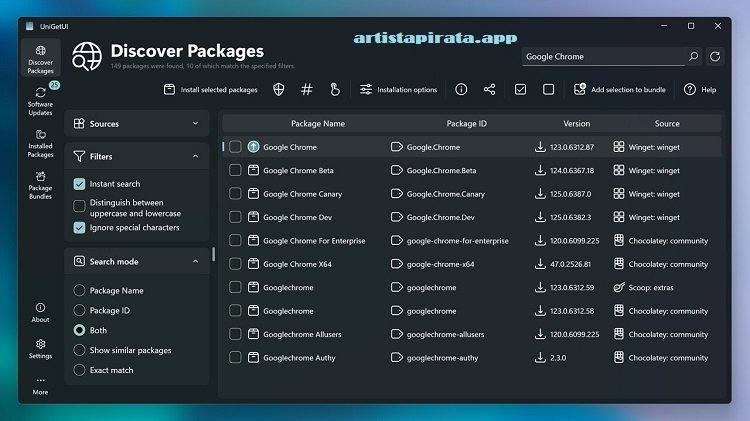Open Installation options
The width and height of the screenshot is (750, 421).
click(398, 89)
